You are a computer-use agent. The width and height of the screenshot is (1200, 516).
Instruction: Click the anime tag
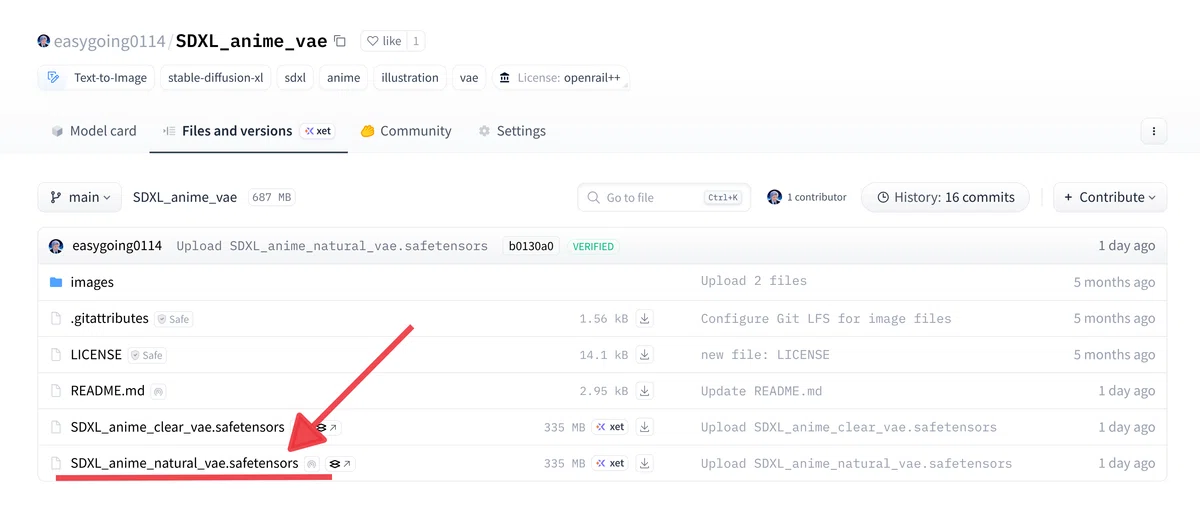343,78
